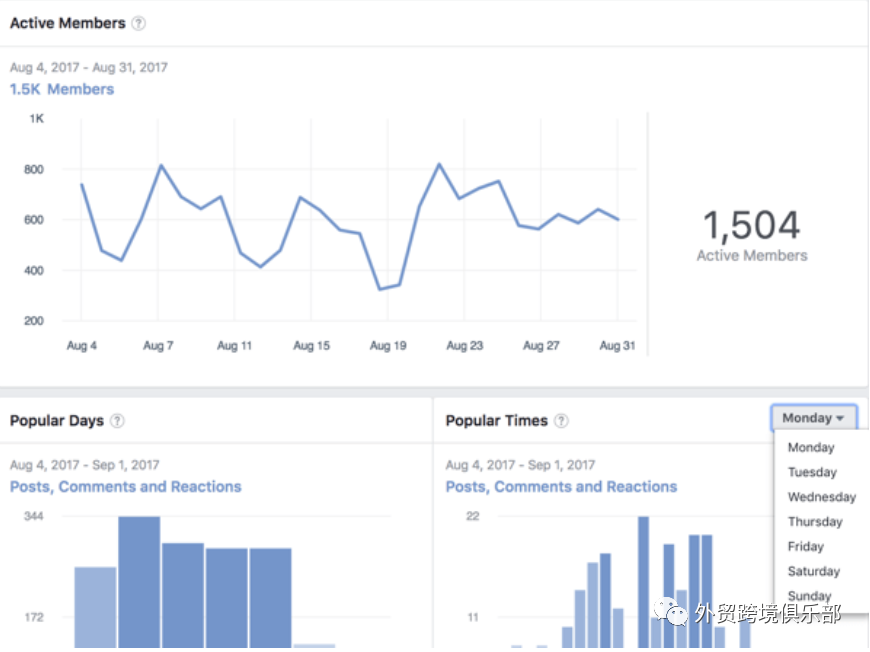Image resolution: width=870 pixels, height=652 pixels.
Task: Select Thursday from the day options
Action: click(815, 521)
